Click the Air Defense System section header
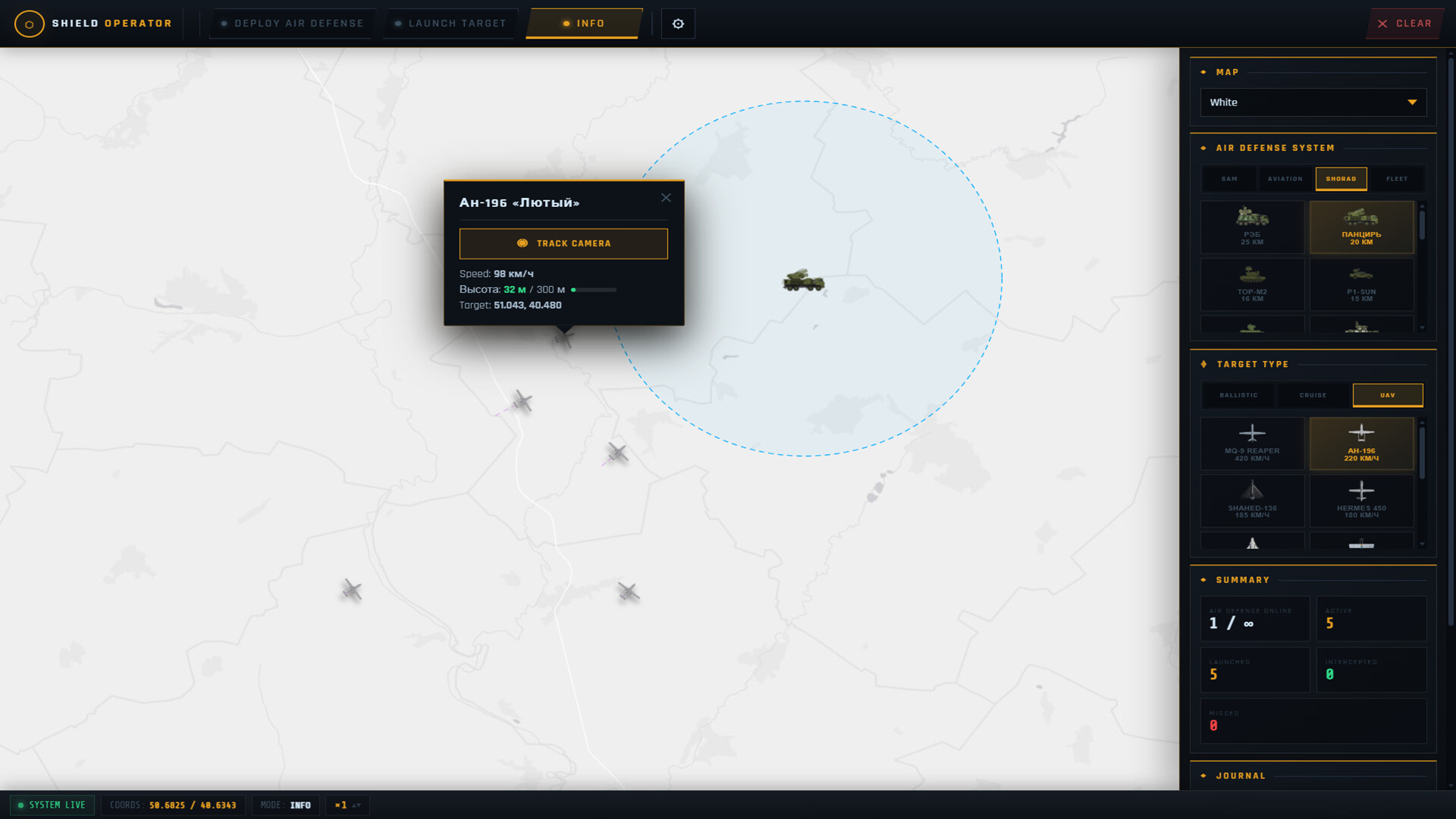1456x819 pixels. pyautogui.click(x=1313, y=148)
